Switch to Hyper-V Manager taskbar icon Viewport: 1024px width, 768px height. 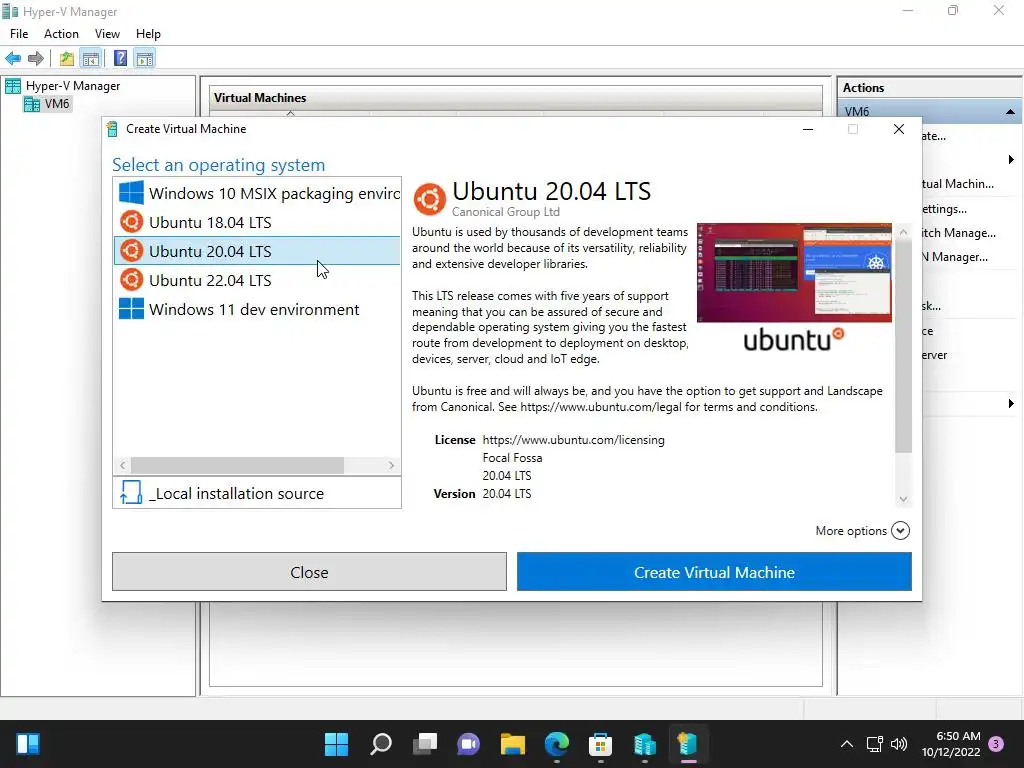tap(645, 744)
